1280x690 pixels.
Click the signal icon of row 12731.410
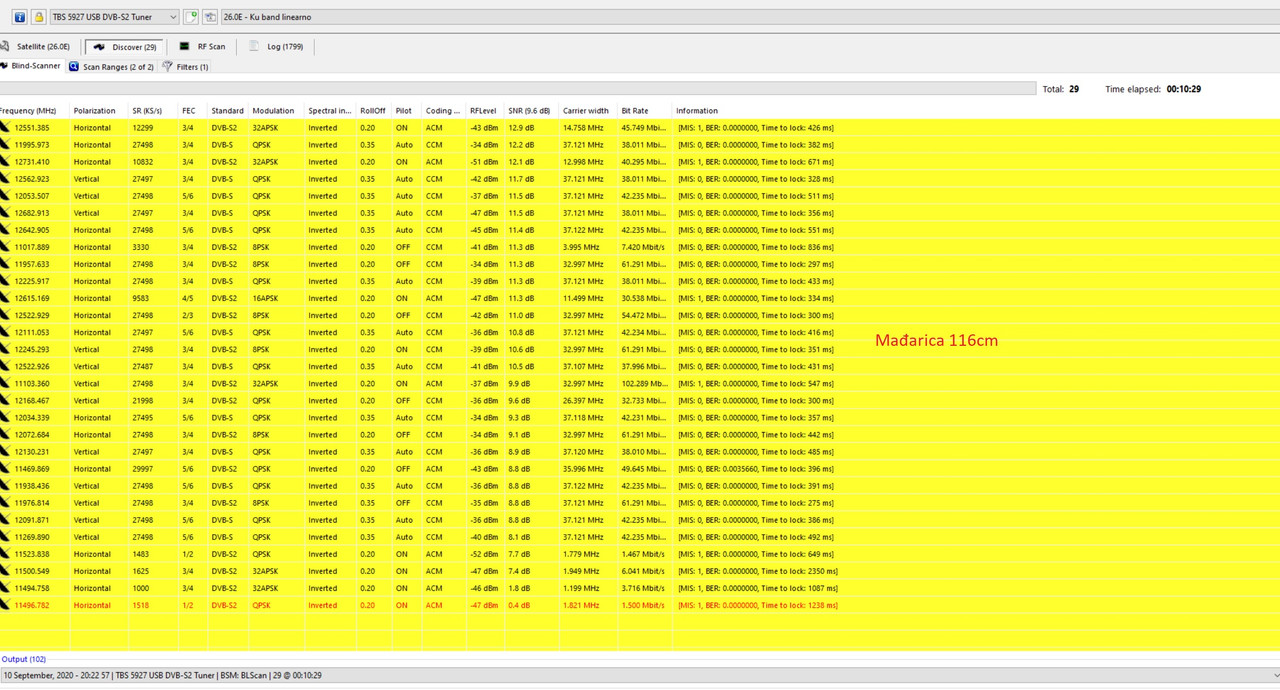5,161
